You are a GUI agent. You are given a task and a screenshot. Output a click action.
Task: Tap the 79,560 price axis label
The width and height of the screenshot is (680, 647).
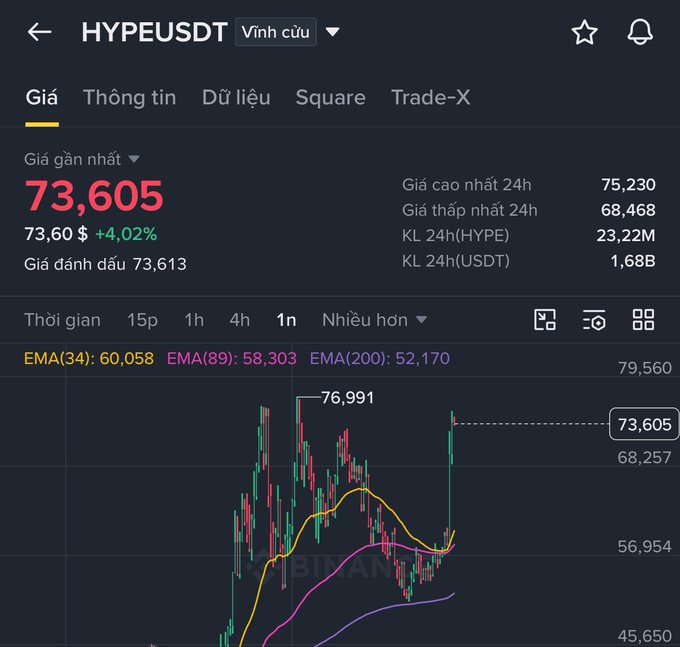tap(645, 368)
